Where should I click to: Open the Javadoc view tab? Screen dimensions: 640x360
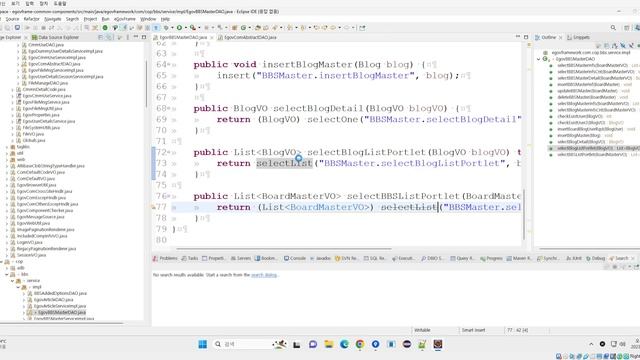[x=320, y=258]
